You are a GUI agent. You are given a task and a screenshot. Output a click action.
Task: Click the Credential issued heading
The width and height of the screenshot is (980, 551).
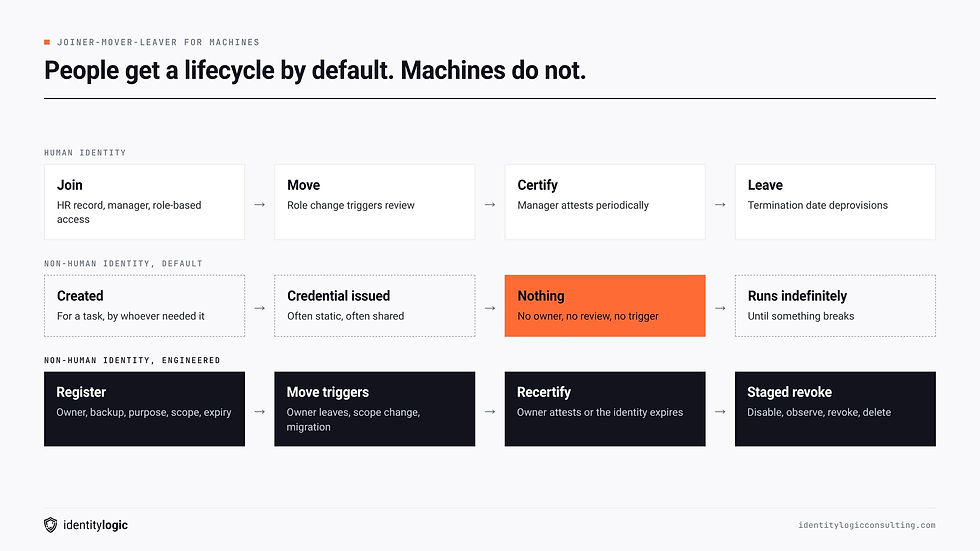[x=338, y=296]
